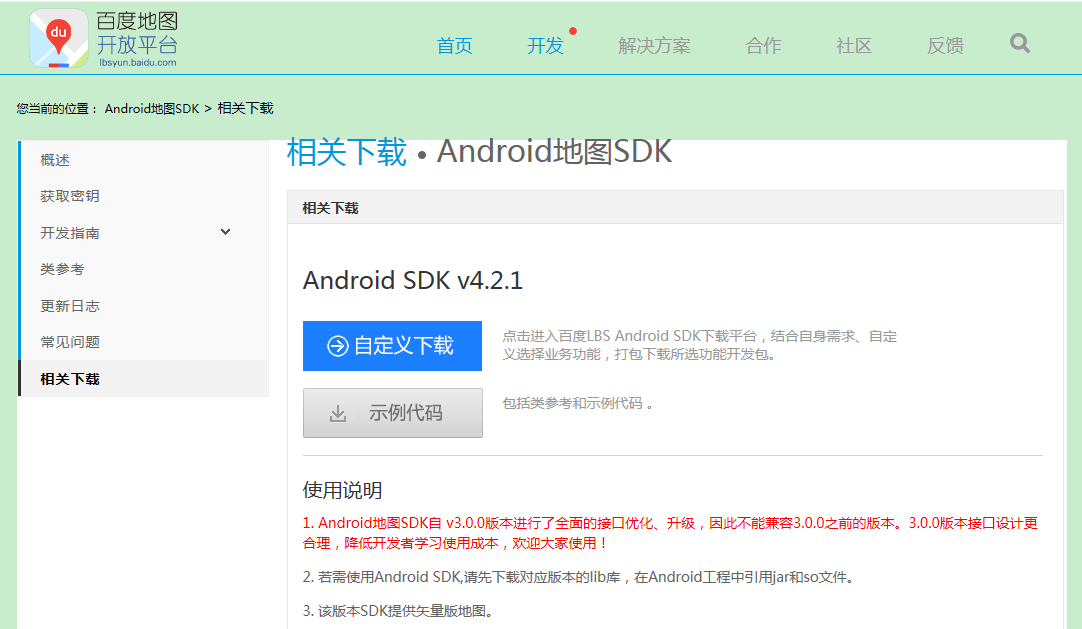Image resolution: width=1082 pixels, height=629 pixels.
Task: Click the 百度地图 开放平台 title text
Action: (137, 33)
